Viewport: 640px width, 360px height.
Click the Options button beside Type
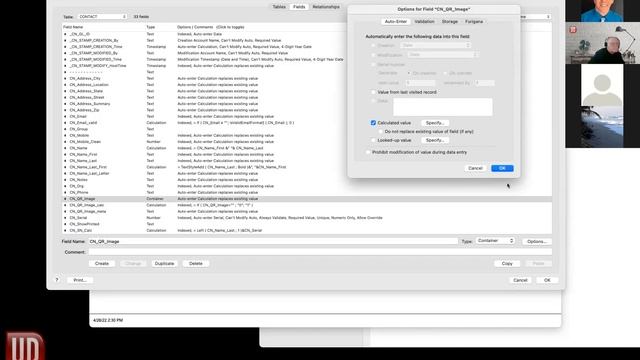coord(537,242)
